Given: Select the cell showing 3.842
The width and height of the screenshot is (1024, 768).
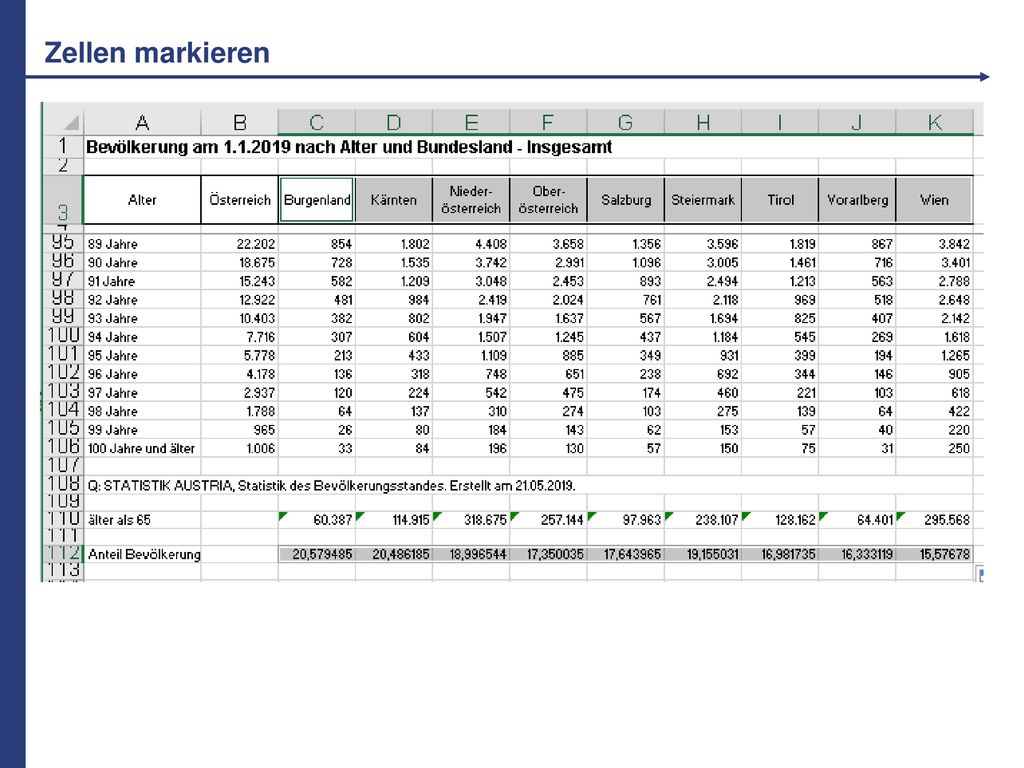Looking at the screenshot, I should tap(935, 244).
